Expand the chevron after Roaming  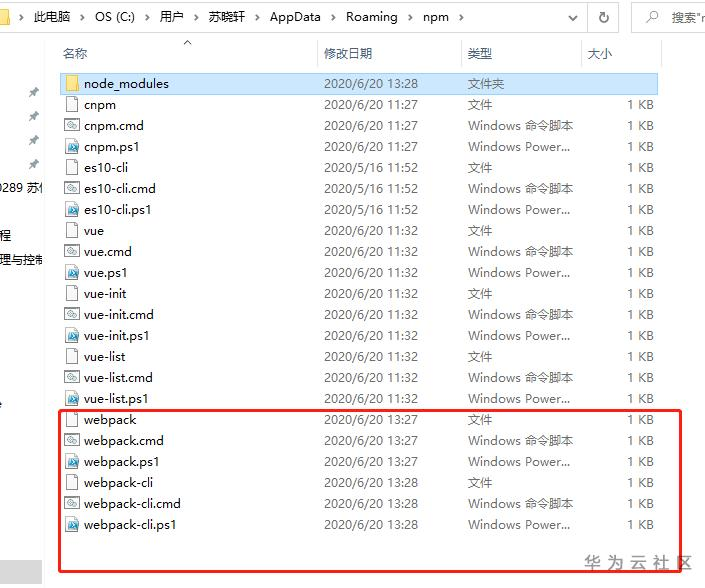(x=410, y=18)
